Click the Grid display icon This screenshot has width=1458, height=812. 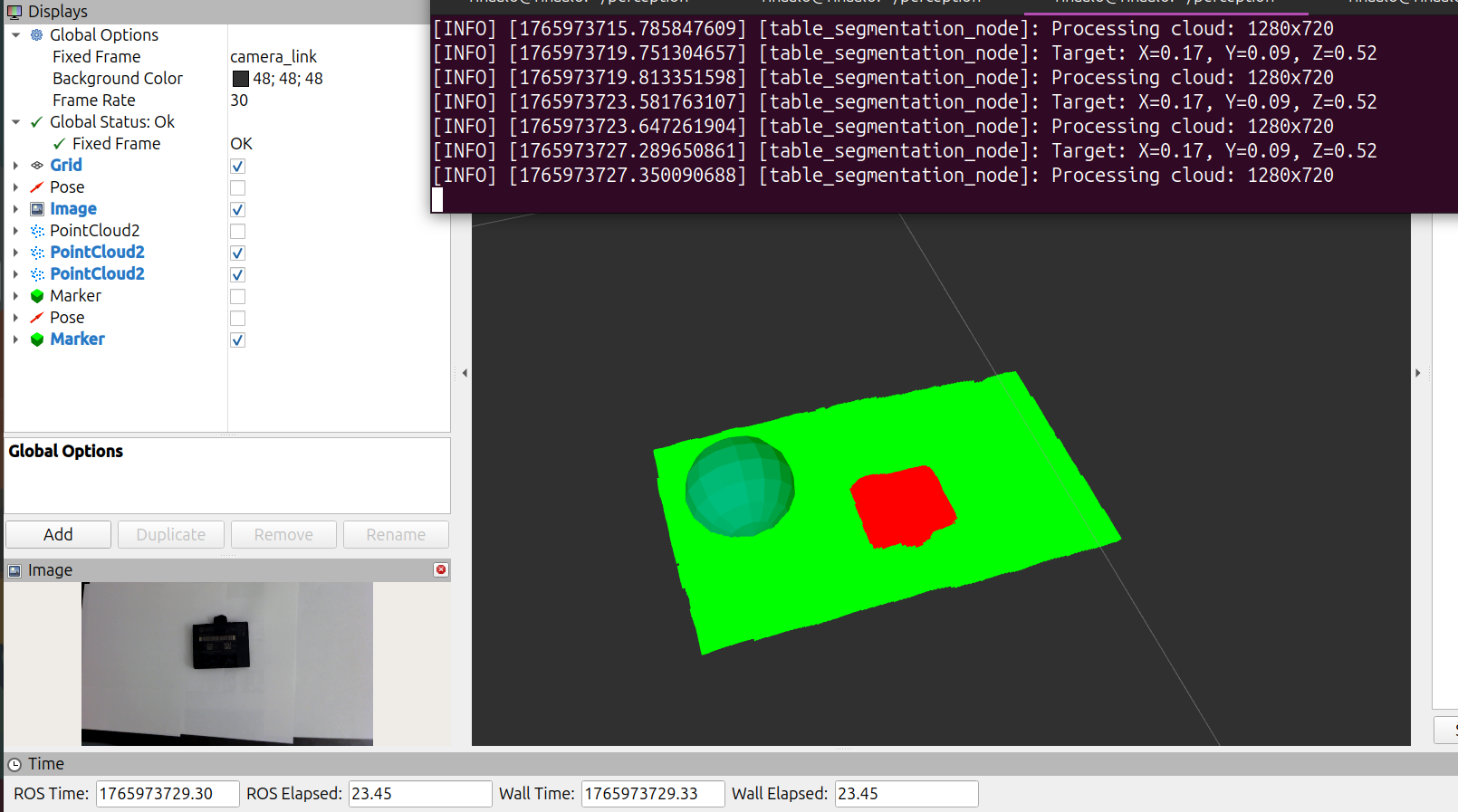[x=37, y=165]
